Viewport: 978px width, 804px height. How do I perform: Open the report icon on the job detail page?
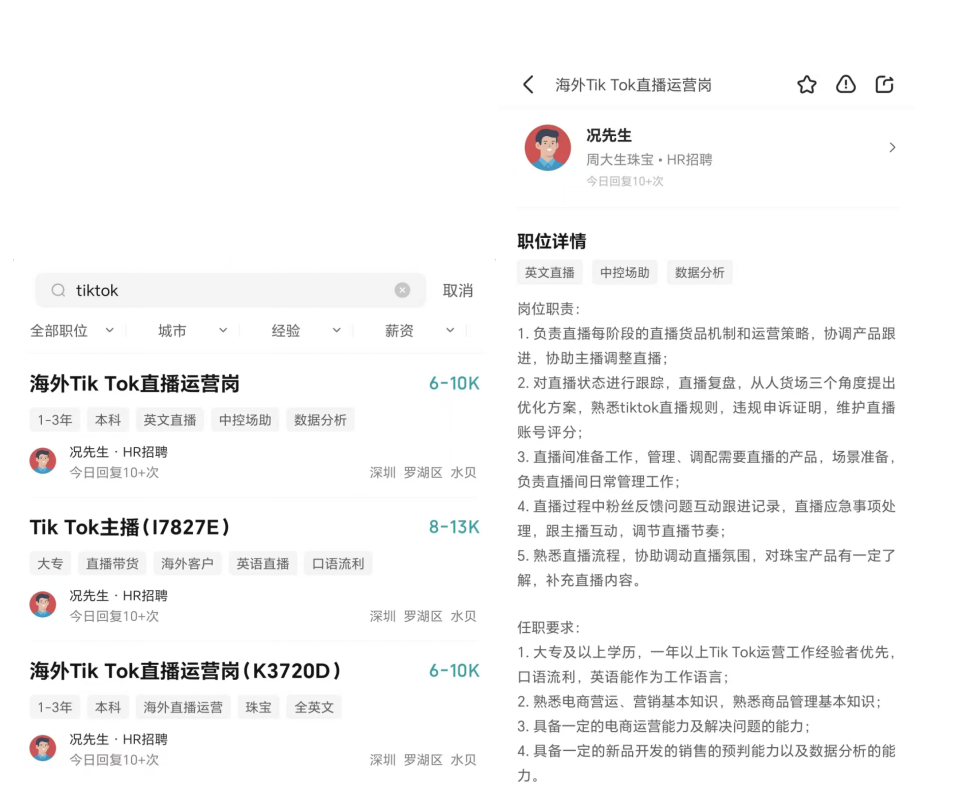[845, 85]
